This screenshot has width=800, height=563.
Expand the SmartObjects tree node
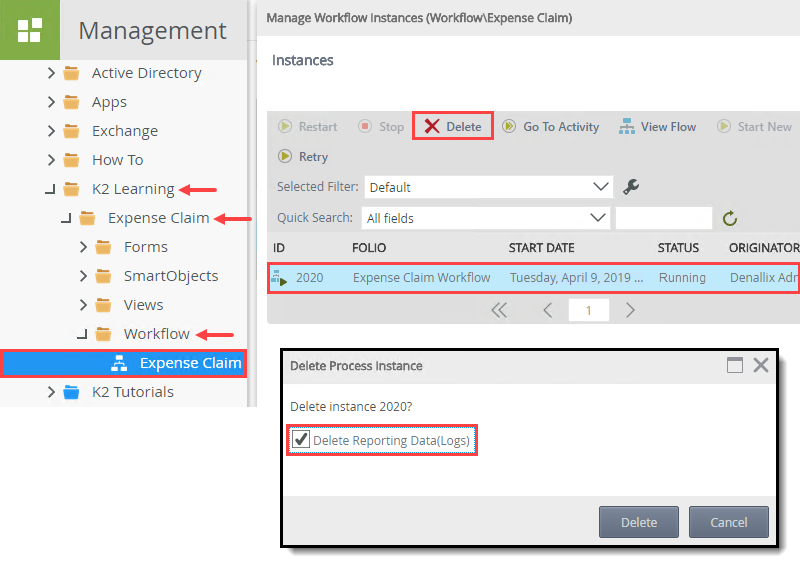84,276
